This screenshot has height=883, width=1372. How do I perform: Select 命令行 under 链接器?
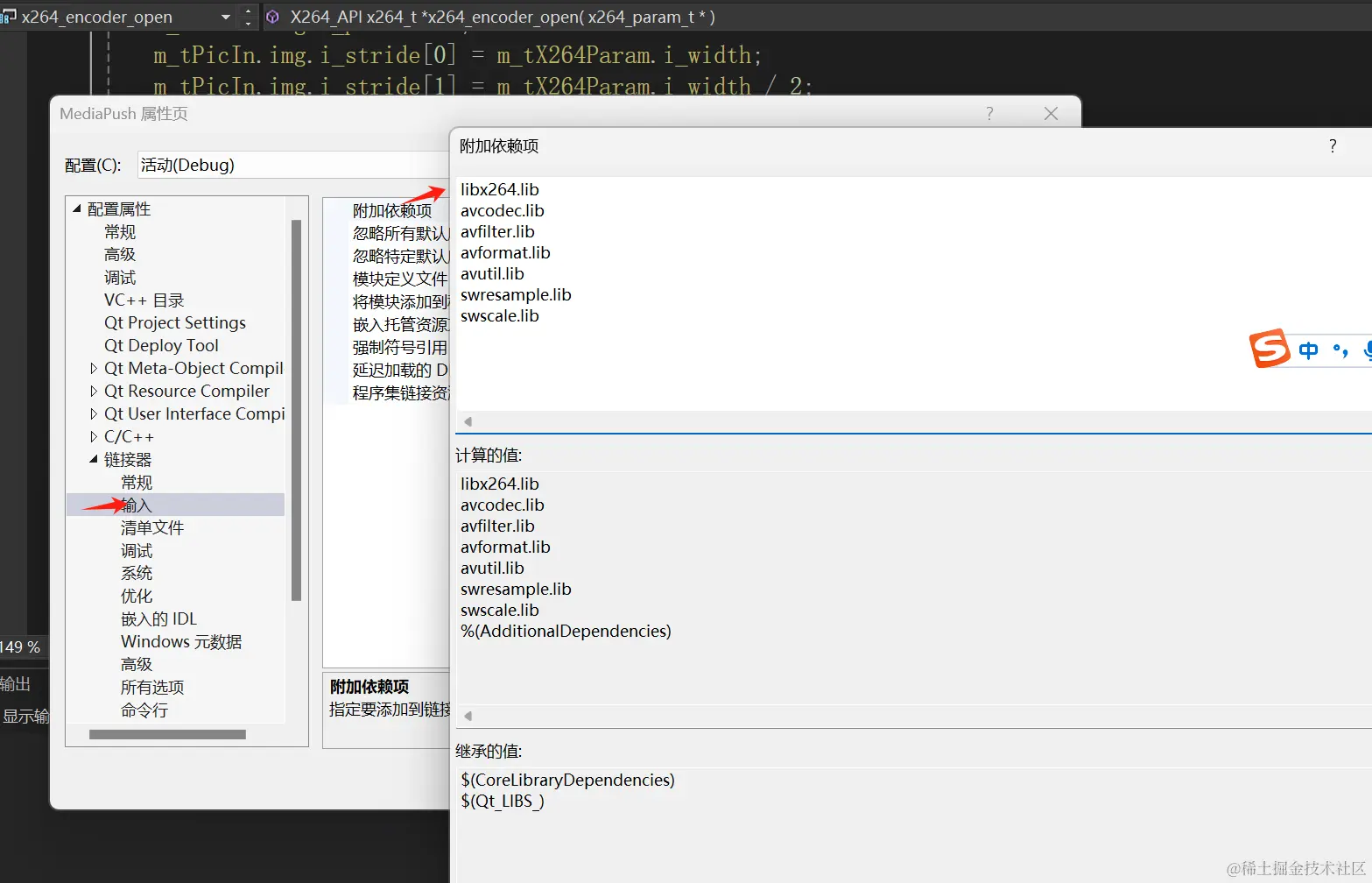click(x=144, y=710)
